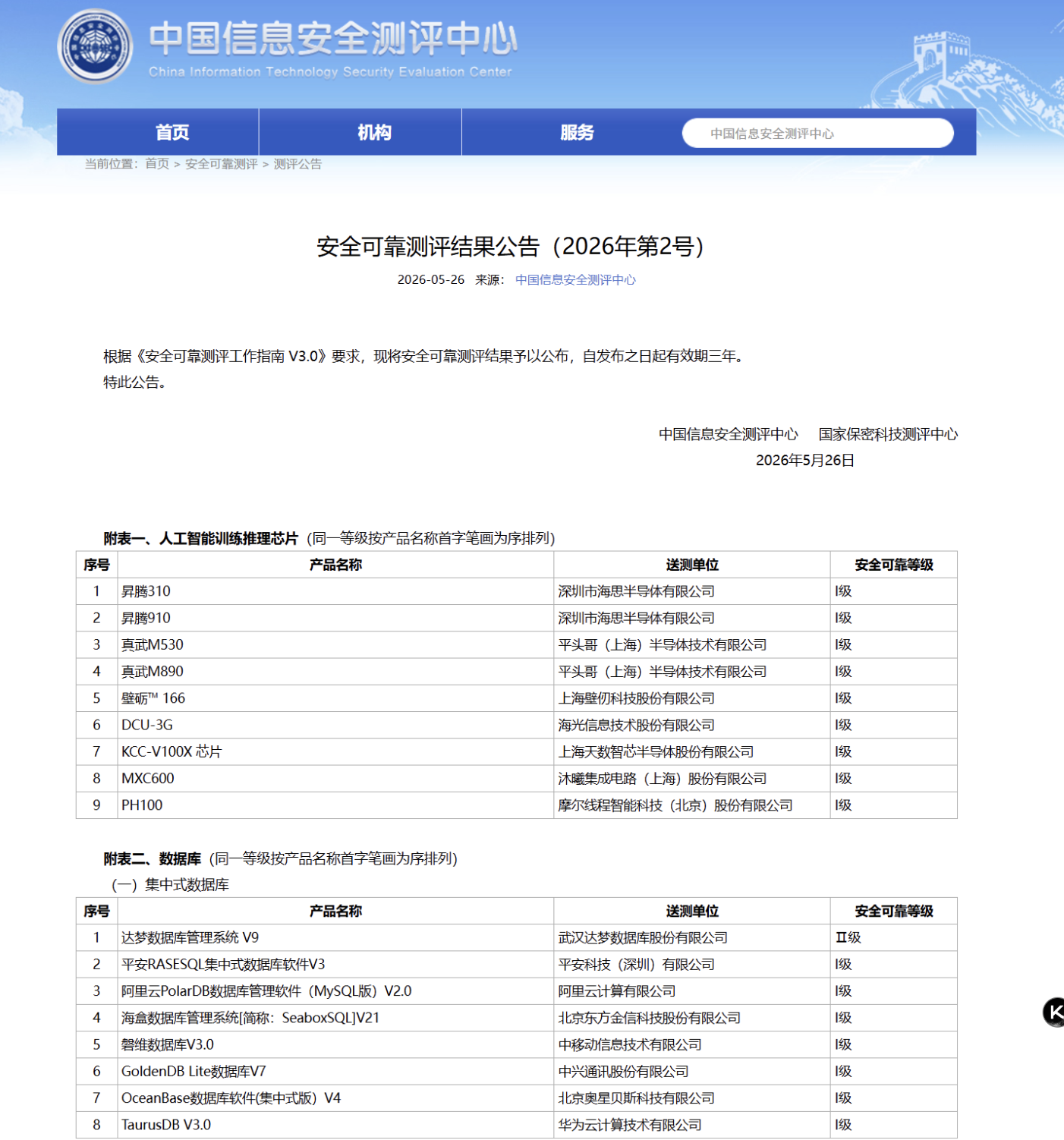Click the signature 国家保密科技测评中心
The height and width of the screenshot is (1140, 1064).
888,434
